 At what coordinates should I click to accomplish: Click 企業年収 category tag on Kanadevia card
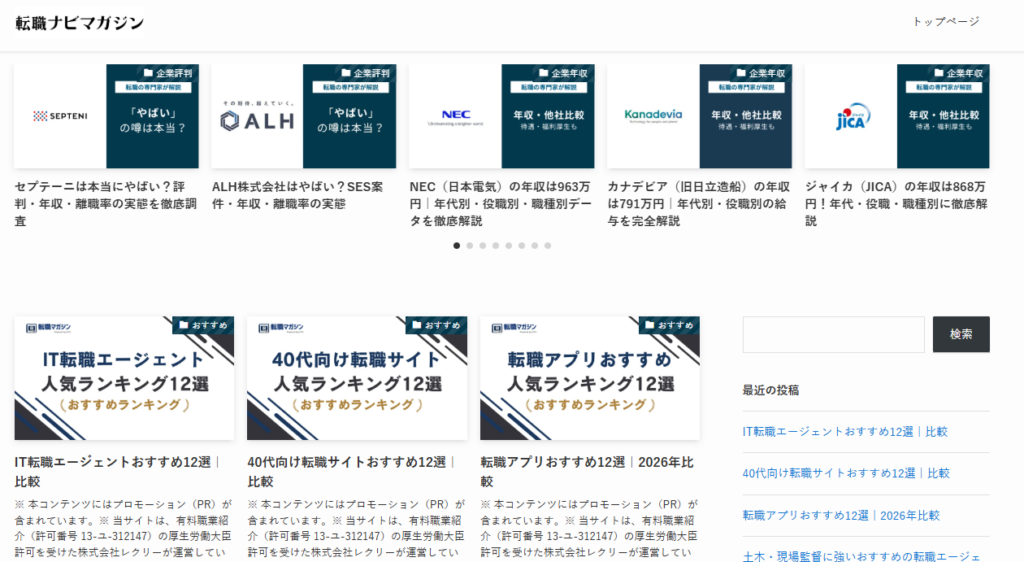(761, 72)
